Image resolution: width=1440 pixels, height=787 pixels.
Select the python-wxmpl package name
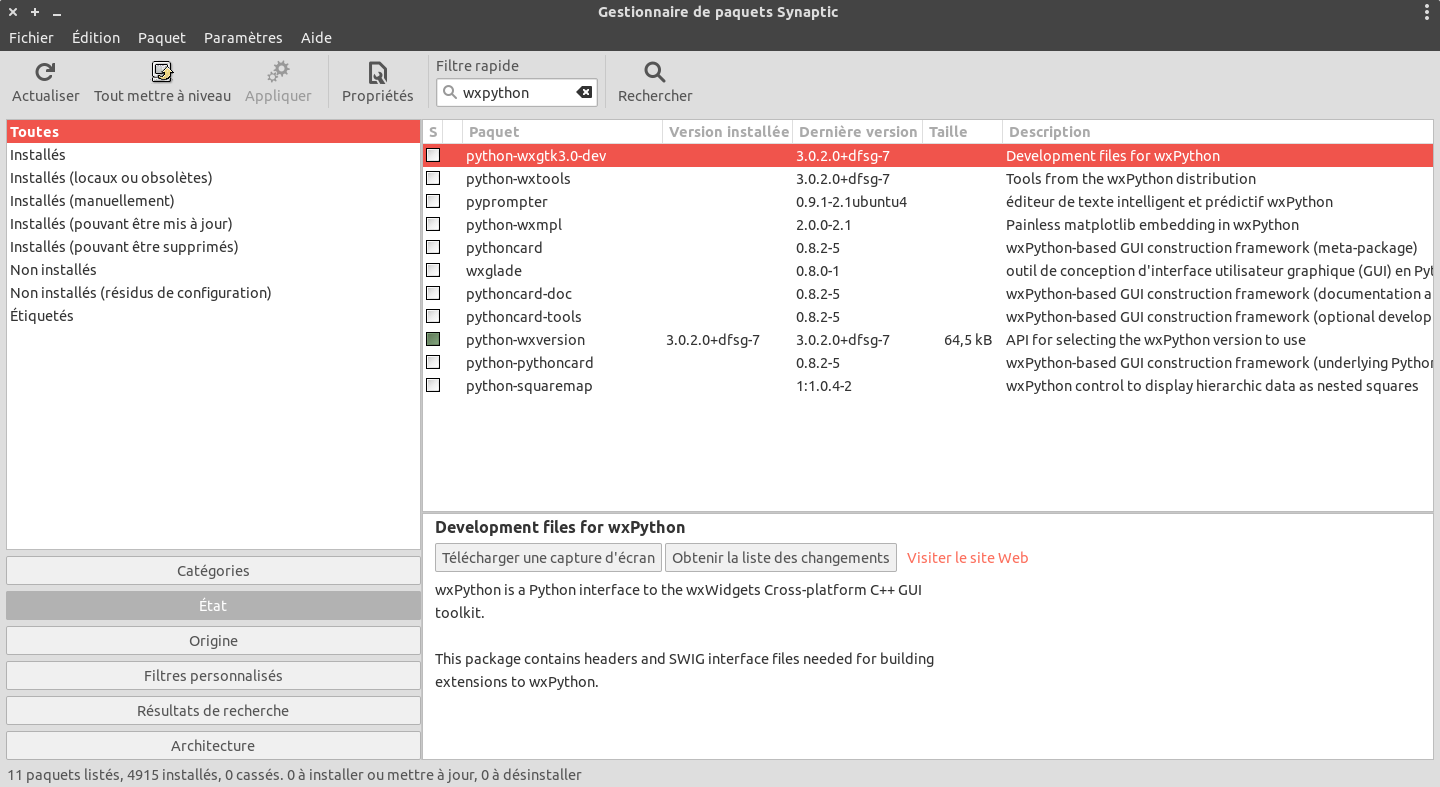point(514,225)
